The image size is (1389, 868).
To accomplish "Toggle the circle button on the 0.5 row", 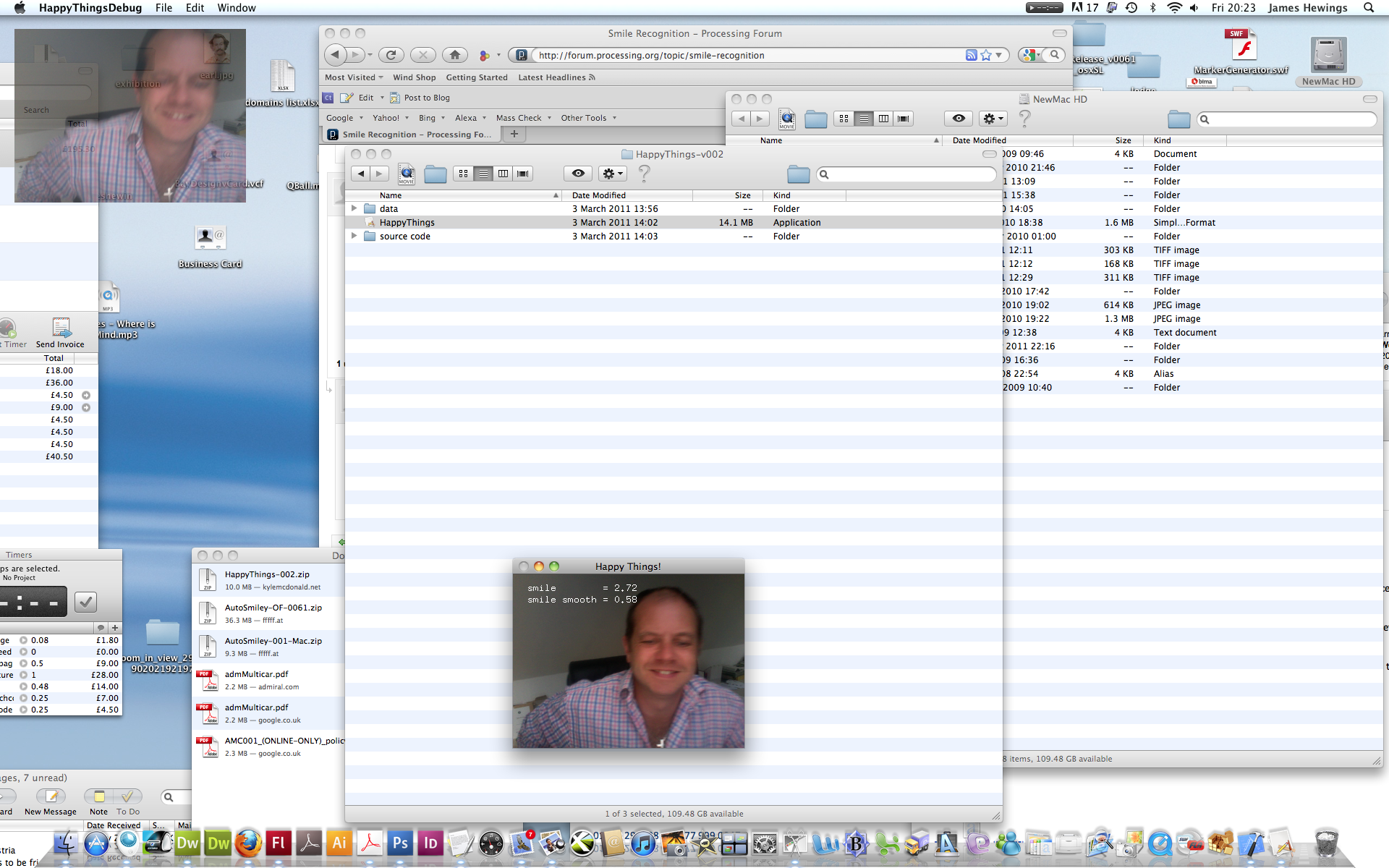I will point(23,663).
